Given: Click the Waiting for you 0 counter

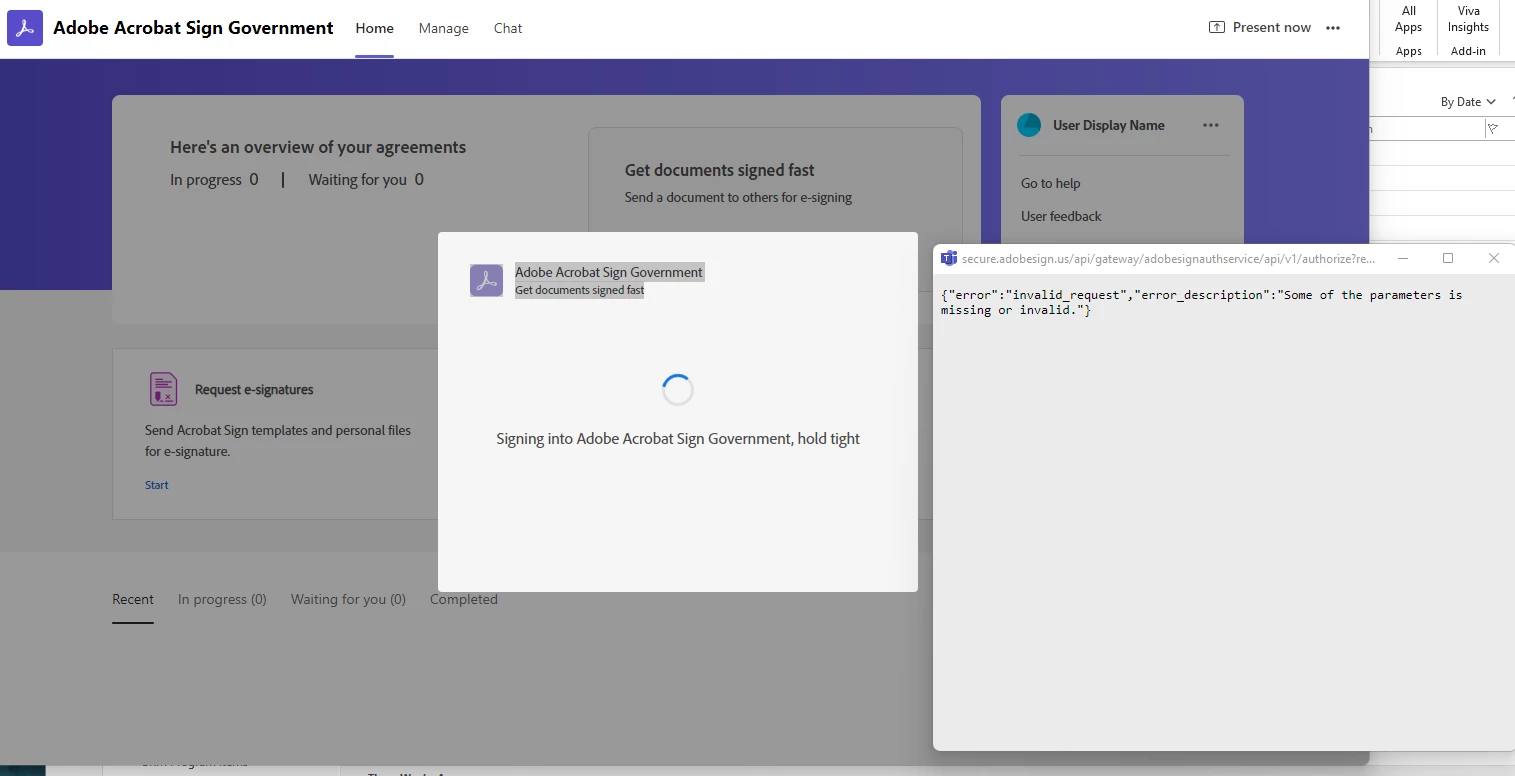Looking at the screenshot, I should pyautogui.click(x=366, y=180).
